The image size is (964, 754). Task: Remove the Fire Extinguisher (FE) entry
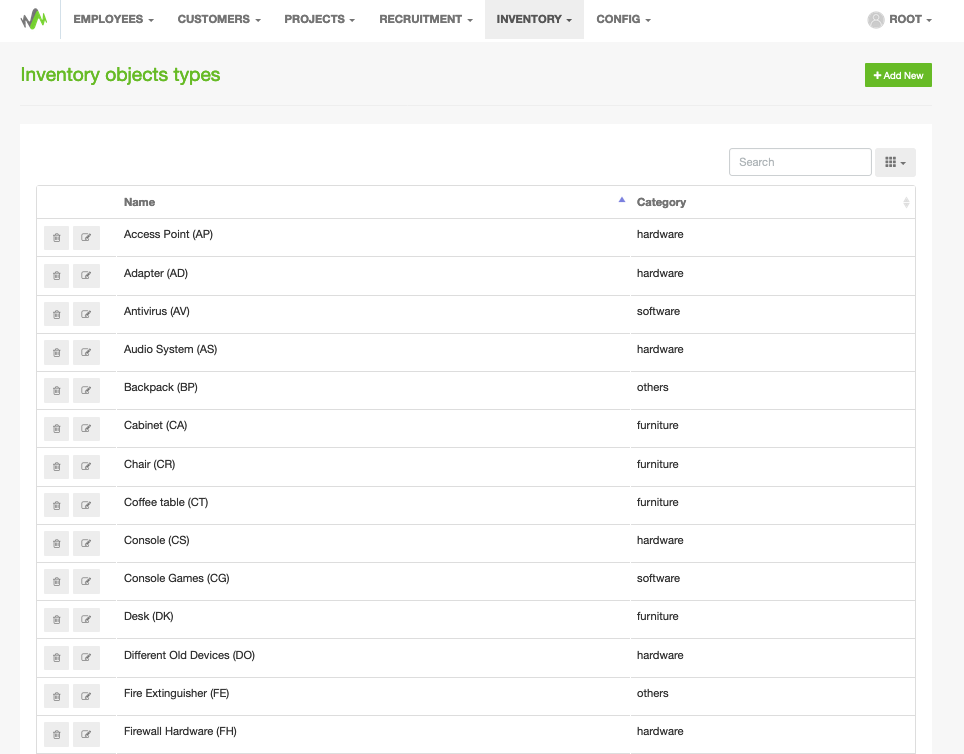[57, 696]
